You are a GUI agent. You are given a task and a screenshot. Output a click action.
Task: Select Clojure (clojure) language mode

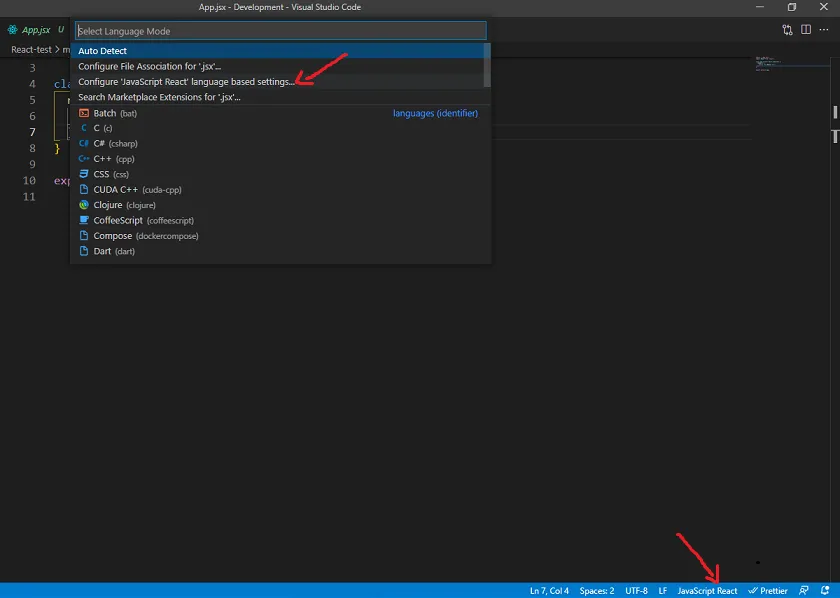(277, 205)
